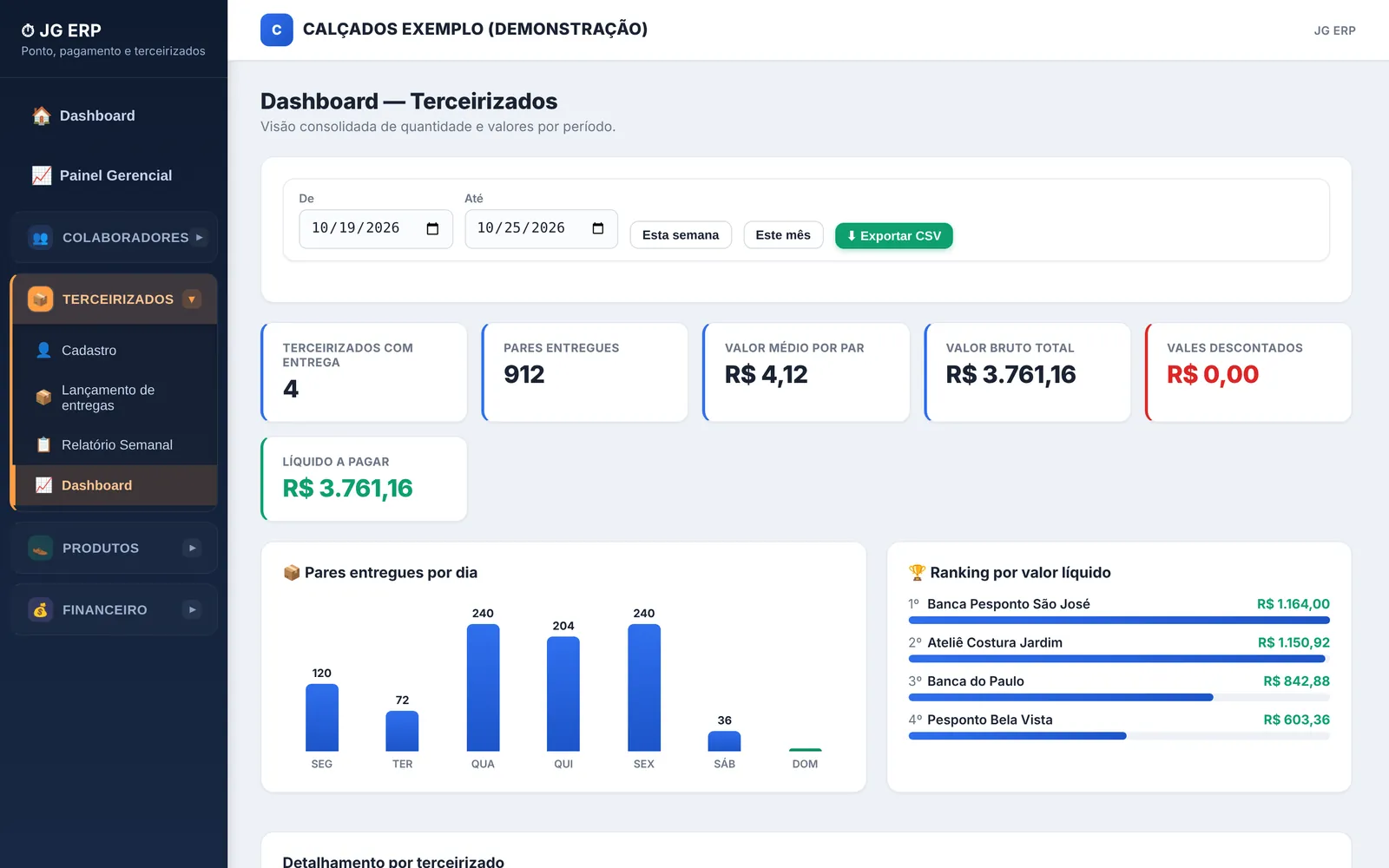Click the Vales descontados R$ 0,00 value
Image resolution: width=1389 pixels, height=868 pixels.
click(1213, 375)
